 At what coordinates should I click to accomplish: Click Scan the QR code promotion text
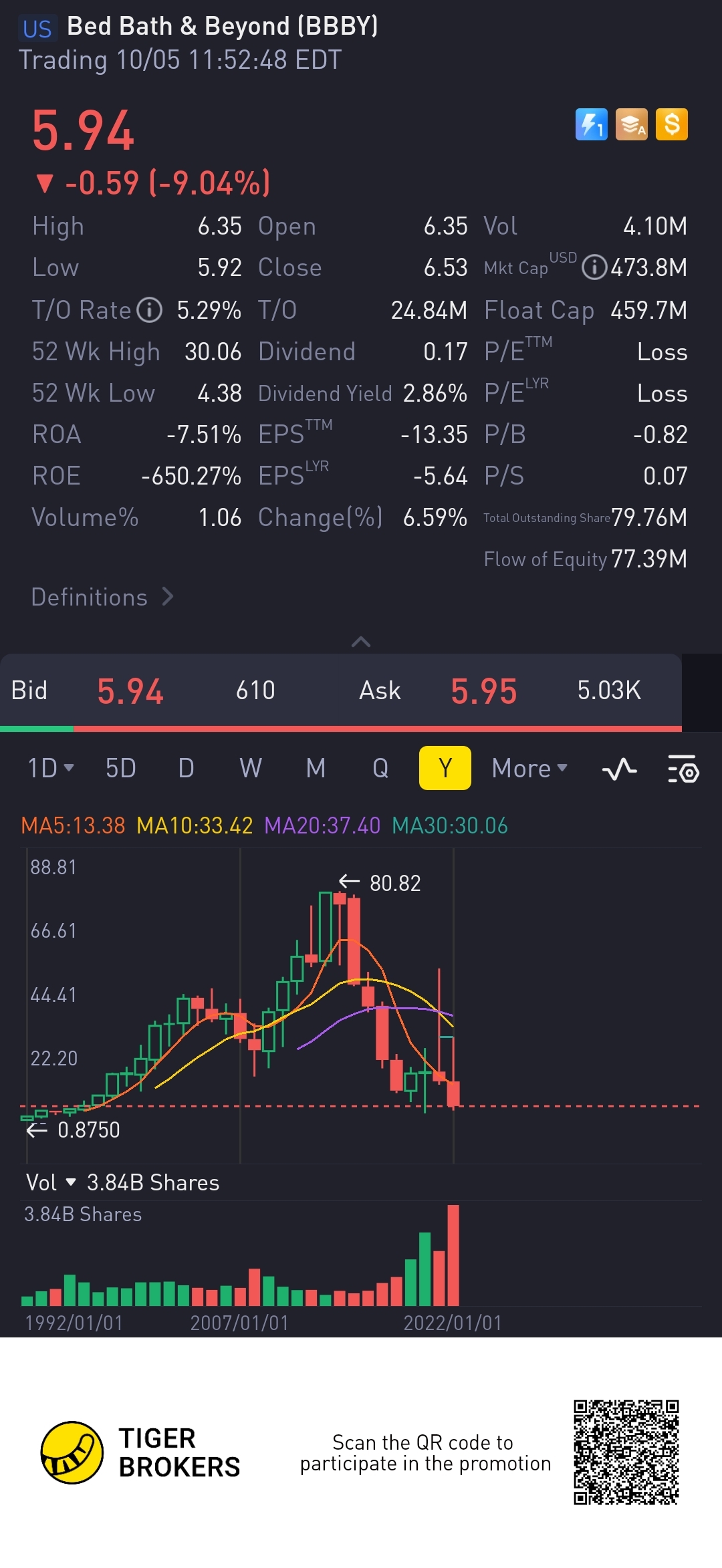coord(425,1453)
